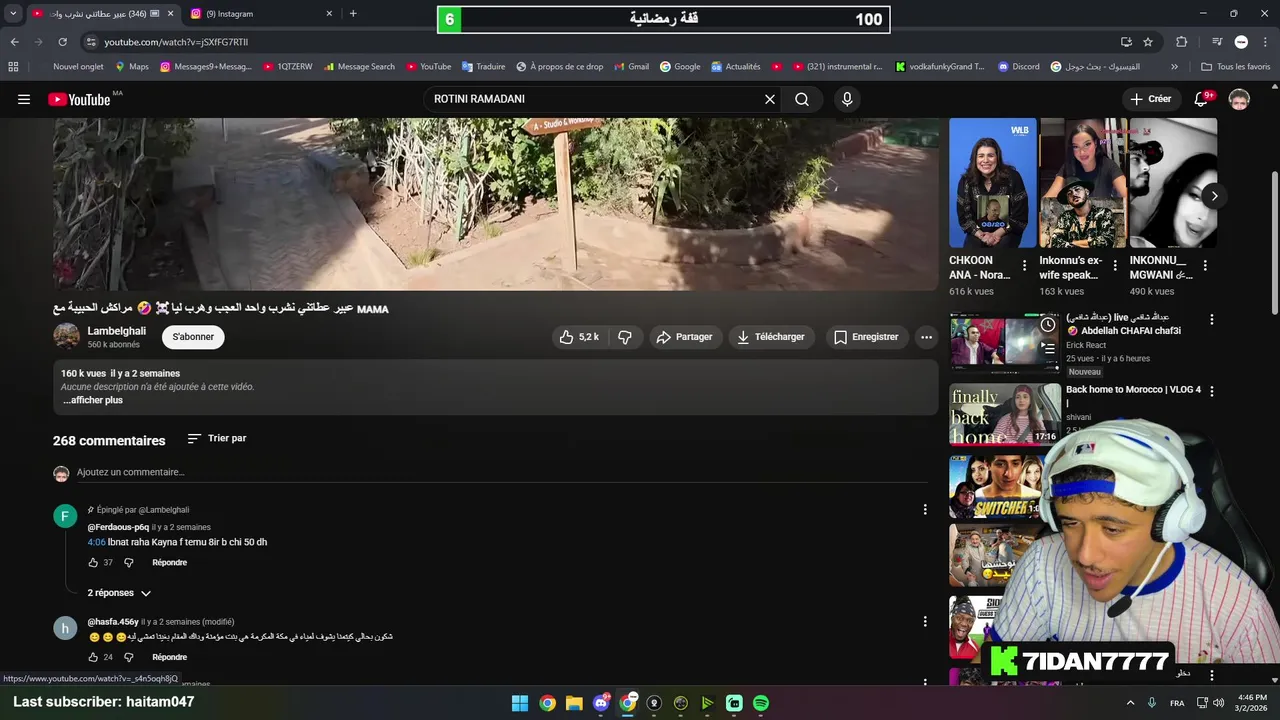This screenshot has width=1280, height=720.
Task: Click the address bar URL
Action: (x=176, y=42)
